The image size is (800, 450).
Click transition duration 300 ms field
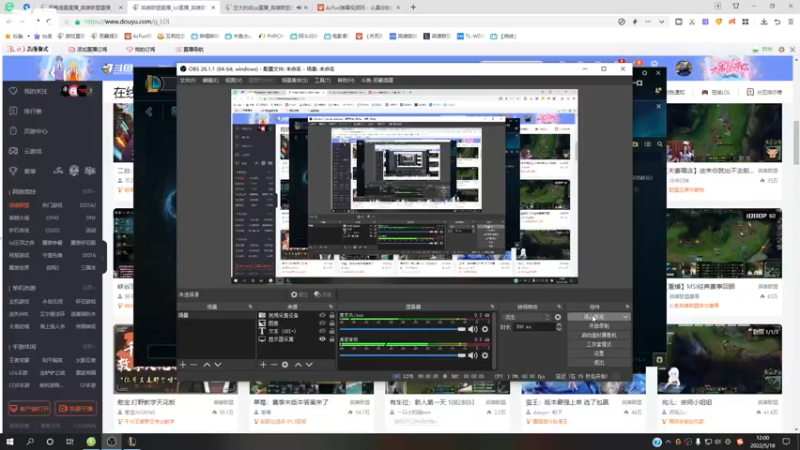pyautogui.click(x=533, y=327)
